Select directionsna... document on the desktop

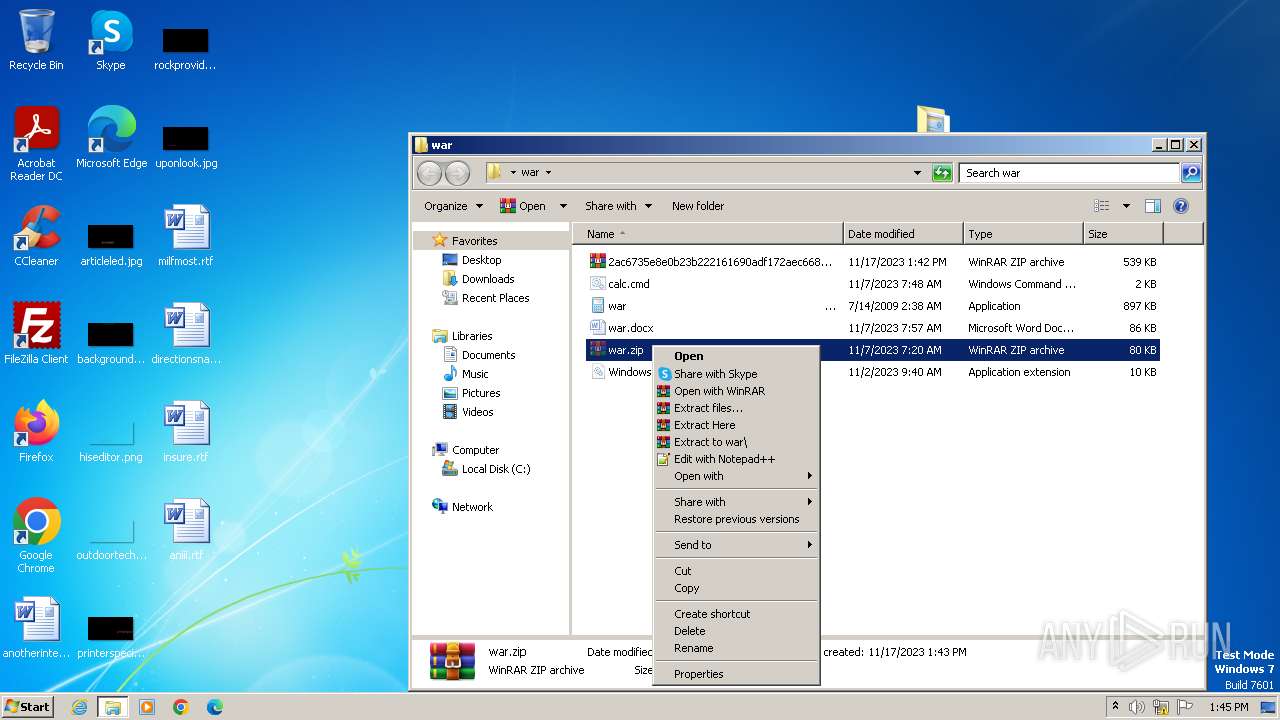coord(186,333)
